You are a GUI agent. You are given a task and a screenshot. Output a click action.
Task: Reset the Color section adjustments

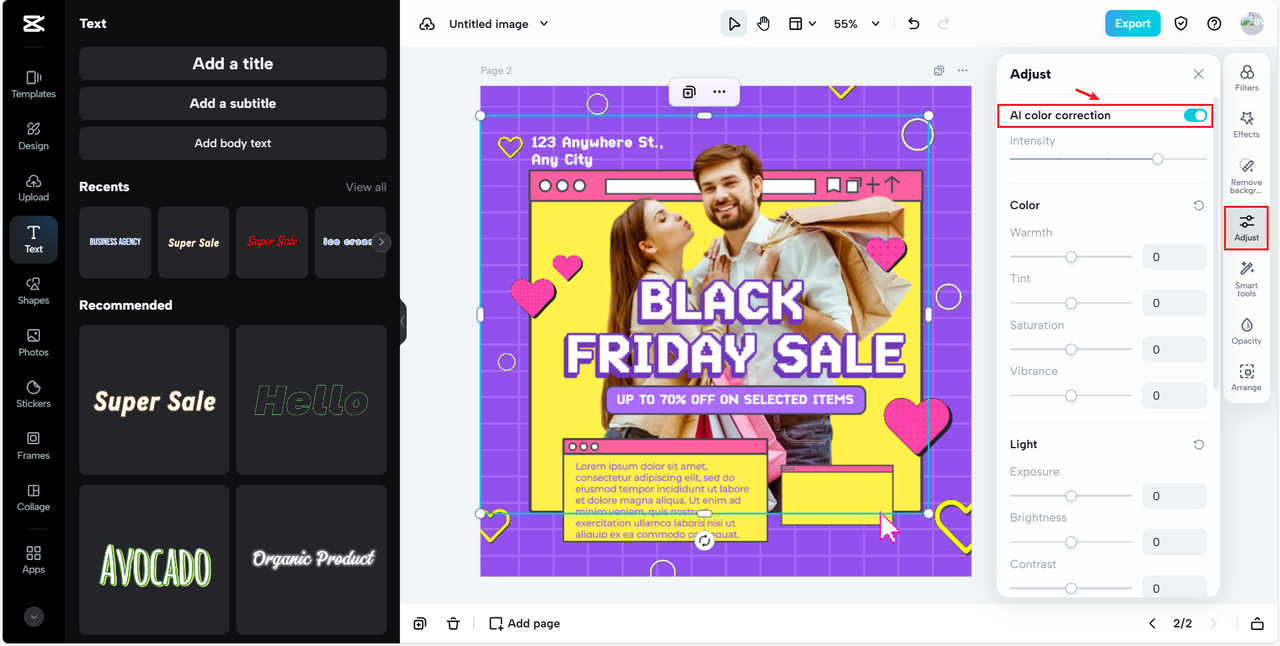[x=1198, y=205]
